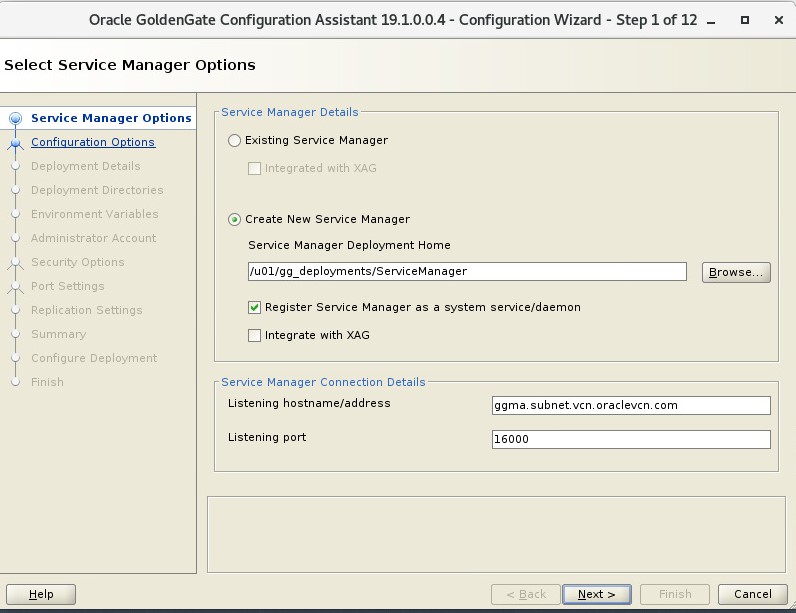Click Summary step in sidebar
Viewport: 796px width, 613px height.
58,334
